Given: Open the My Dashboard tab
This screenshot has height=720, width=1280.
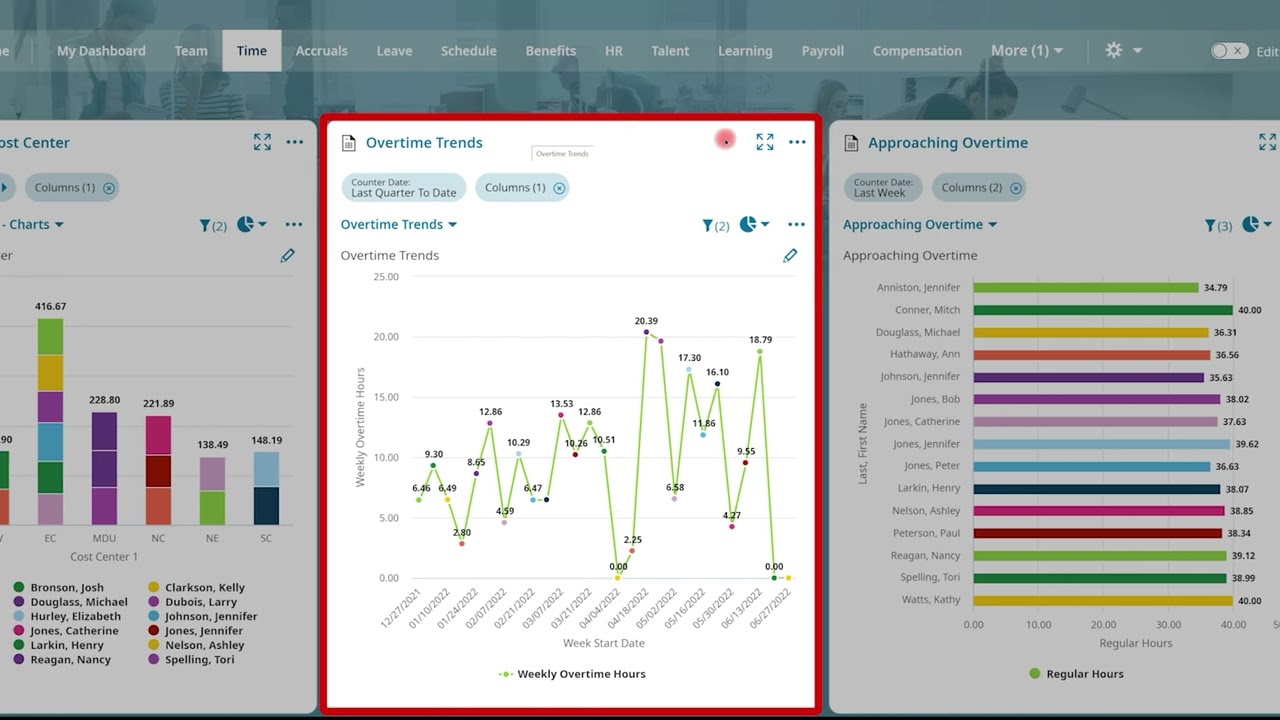Looking at the screenshot, I should 101,51.
